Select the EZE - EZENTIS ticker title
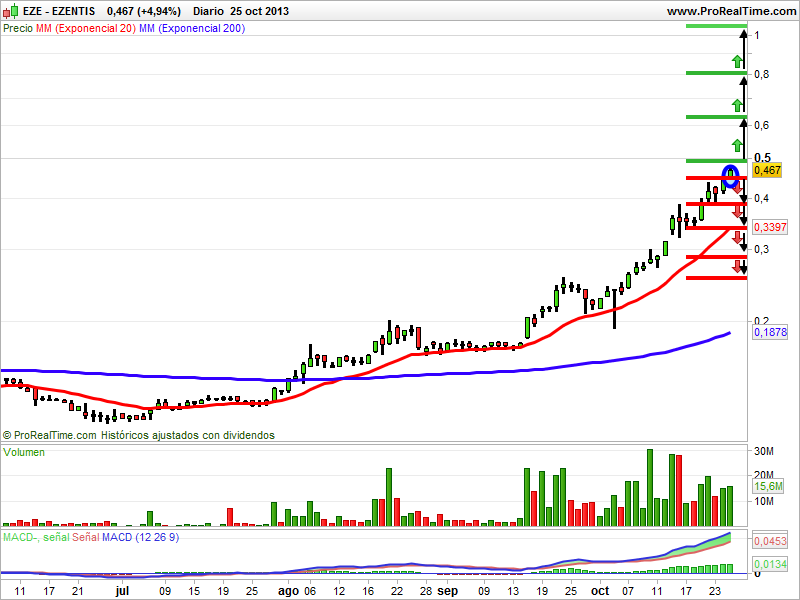 (59, 11)
